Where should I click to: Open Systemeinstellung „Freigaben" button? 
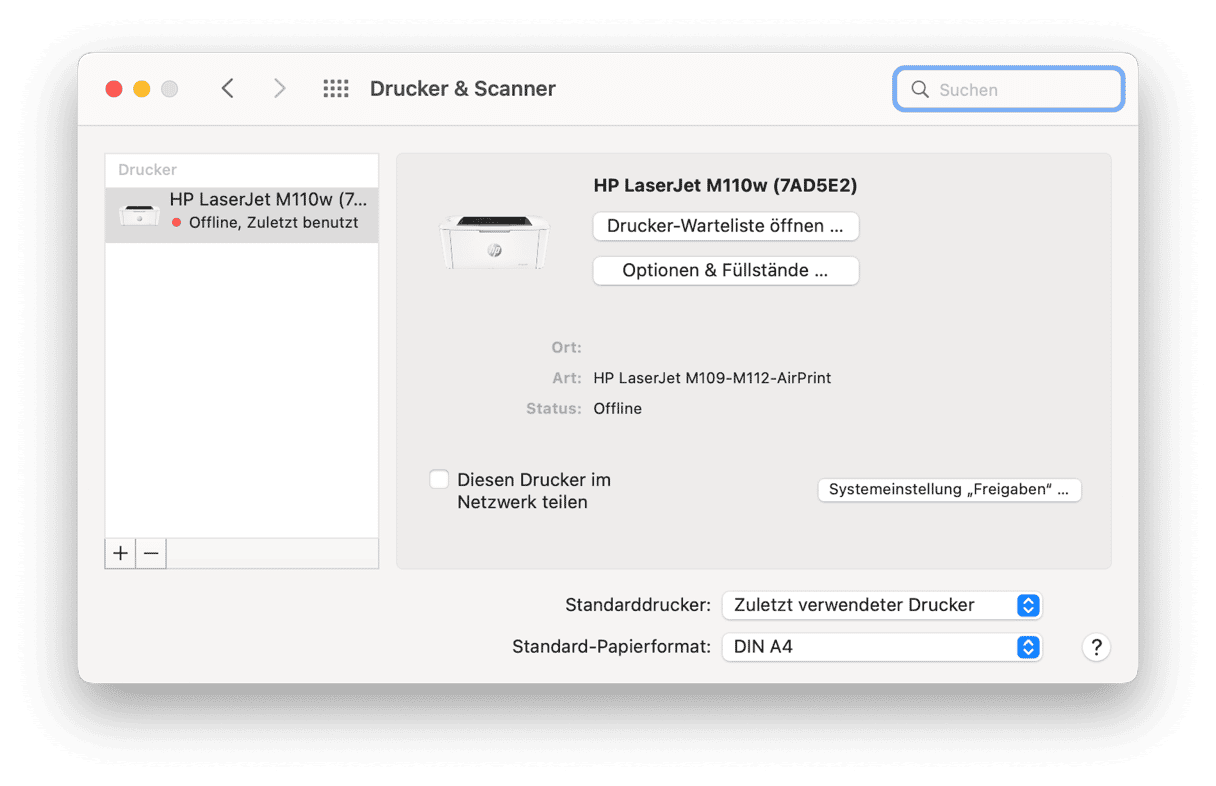[x=949, y=490]
